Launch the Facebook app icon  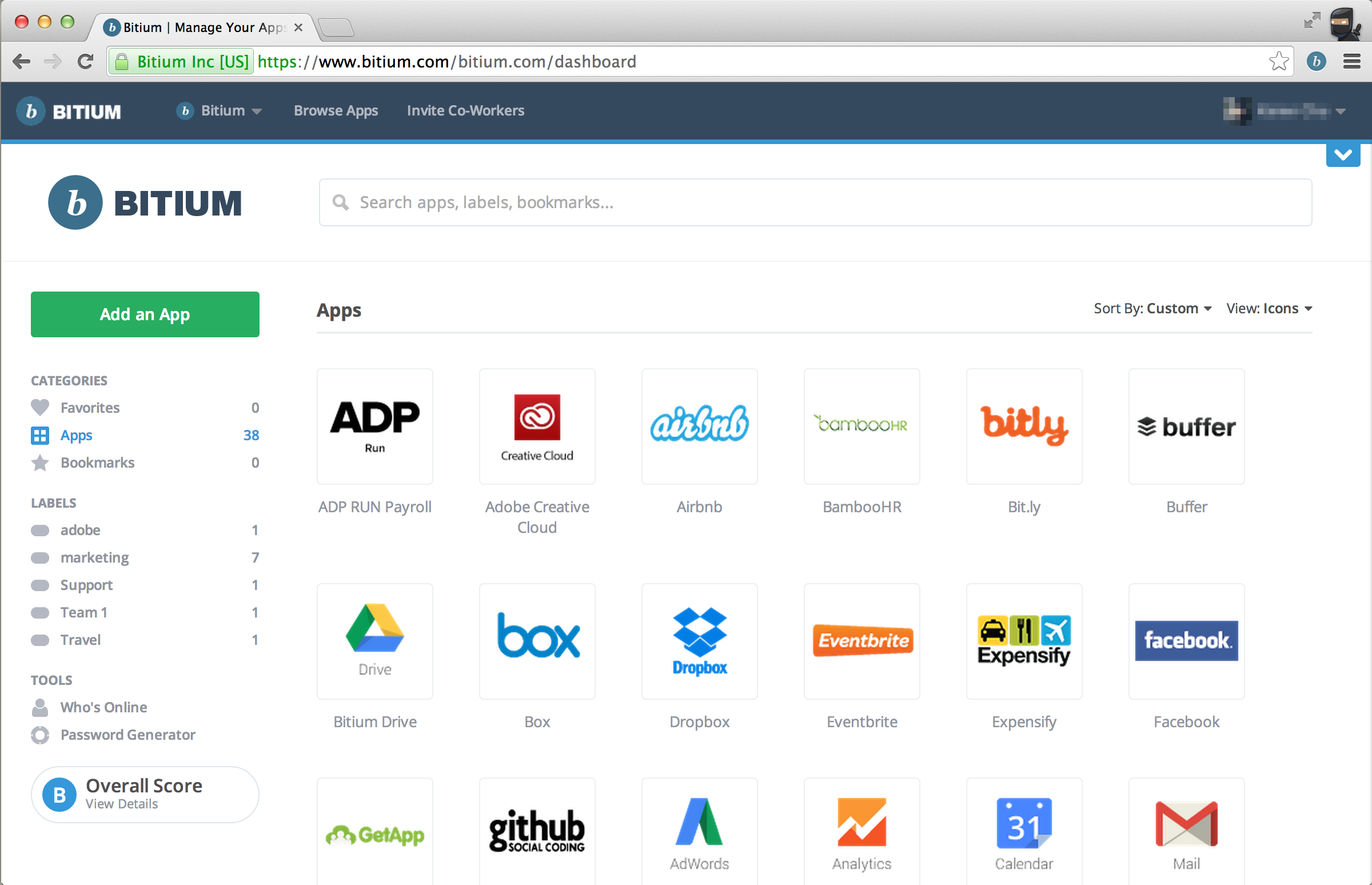(1186, 641)
